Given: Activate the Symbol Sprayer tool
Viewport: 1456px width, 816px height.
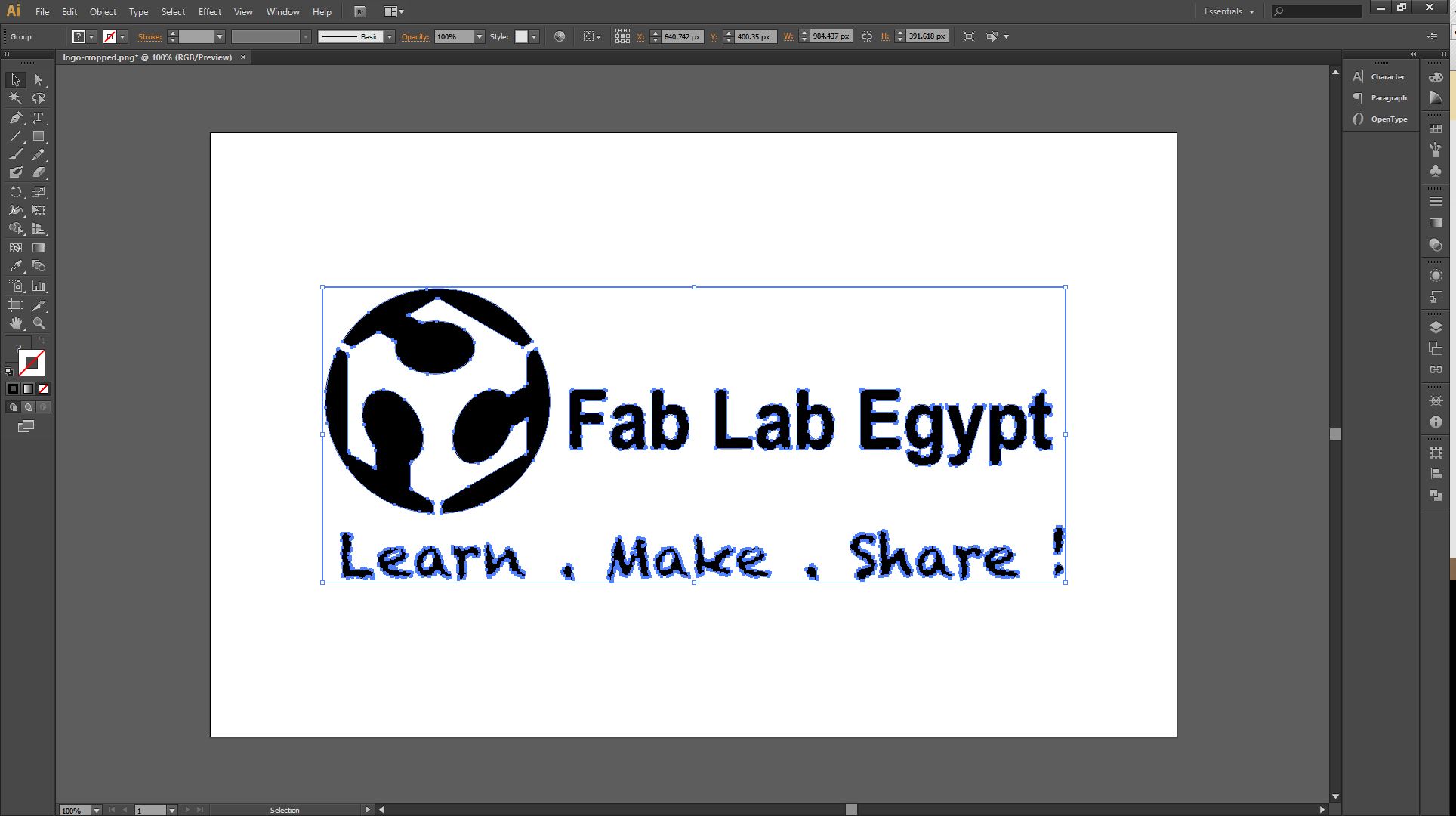Looking at the screenshot, I should [15, 286].
